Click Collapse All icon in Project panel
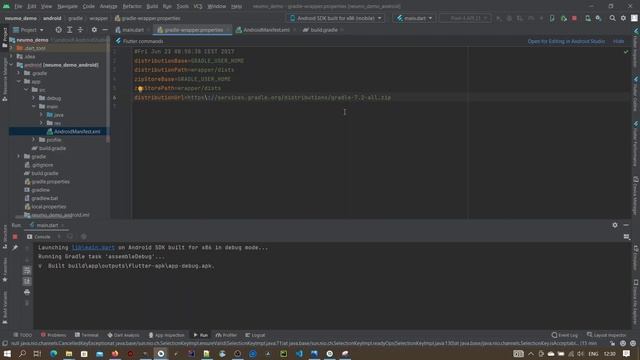 tap(80, 30)
